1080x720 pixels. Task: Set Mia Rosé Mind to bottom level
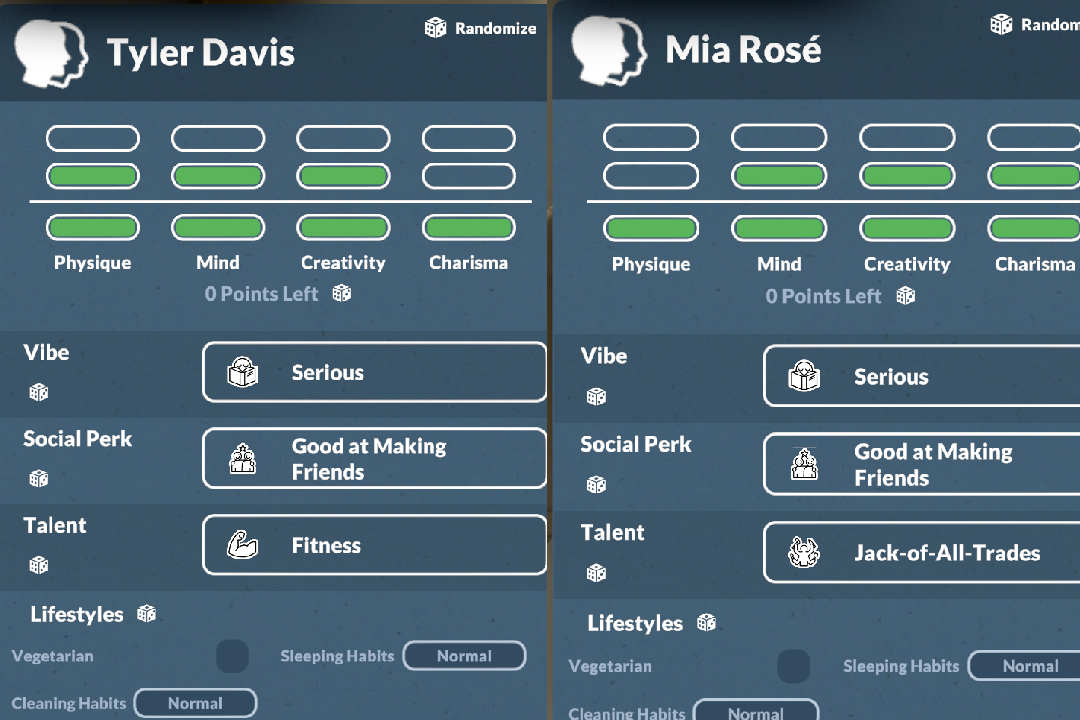(779, 228)
